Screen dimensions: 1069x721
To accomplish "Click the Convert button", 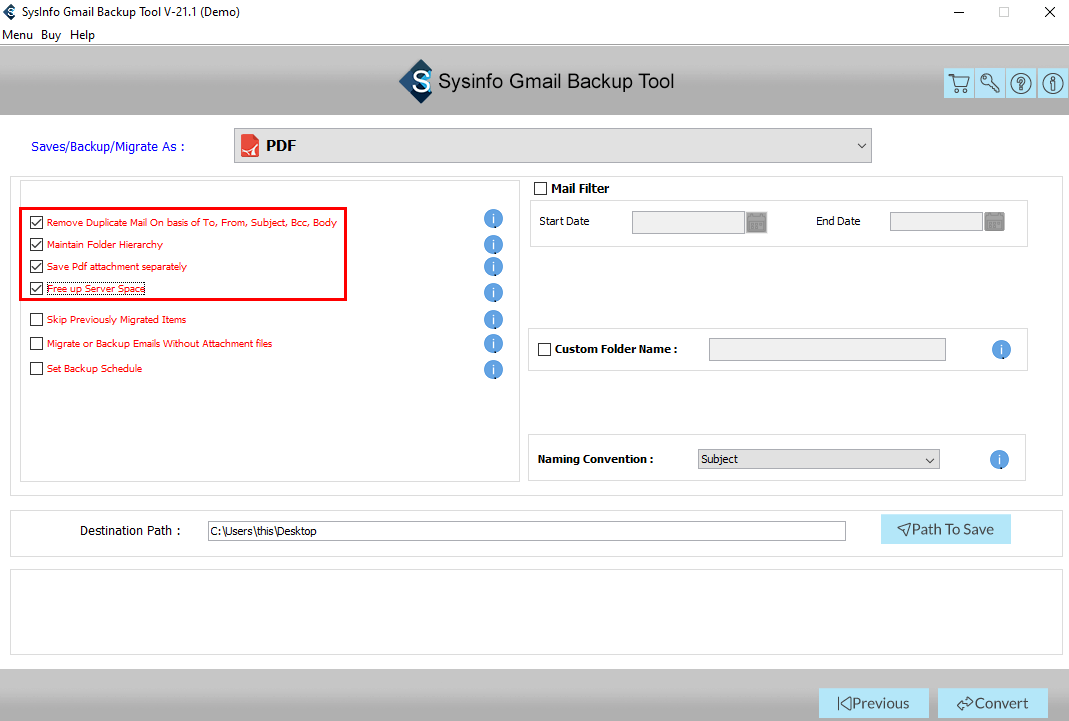I will 993,703.
